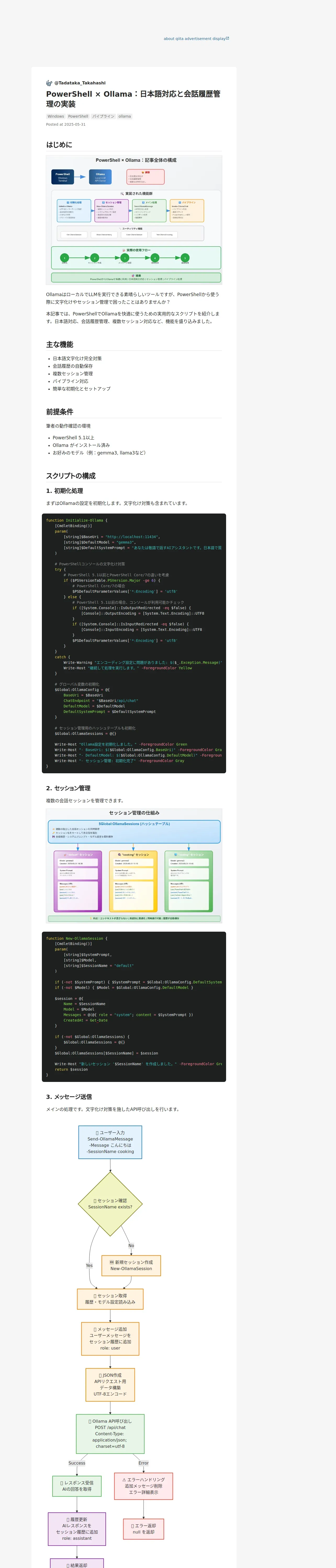
Task: Click the '3. メッセージ送信' subheading
Action: pyautogui.click(x=69, y=1096)
